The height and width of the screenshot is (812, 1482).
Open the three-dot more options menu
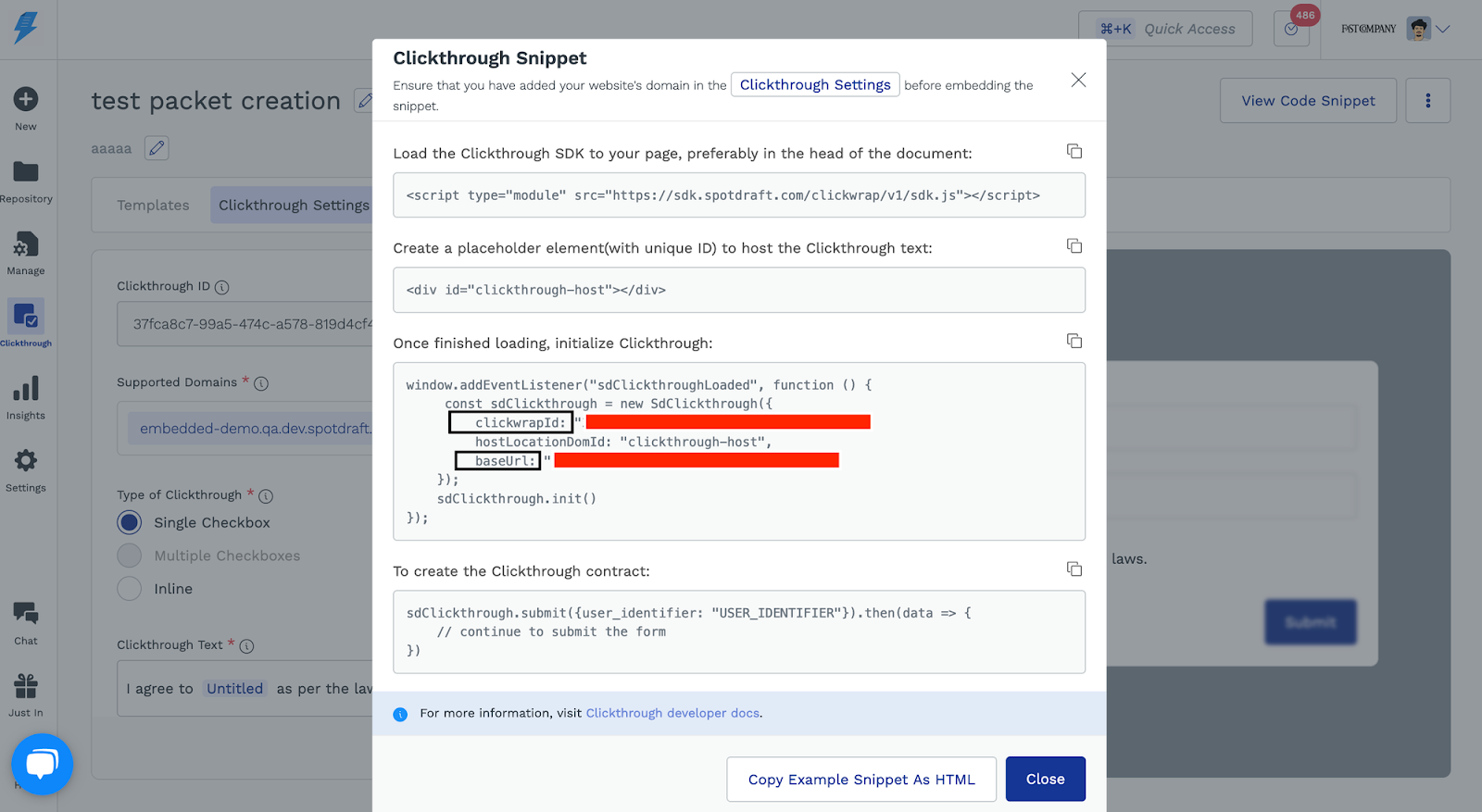1427,101
